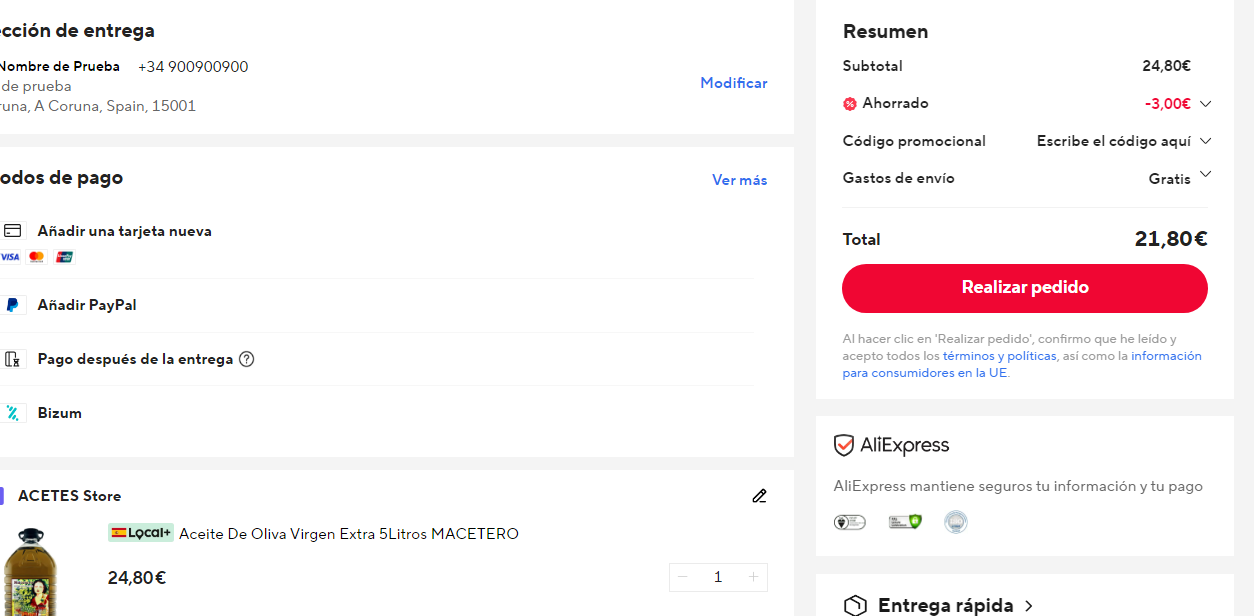Expand the Ahorrado savings details chevron

coord(1205,103)
